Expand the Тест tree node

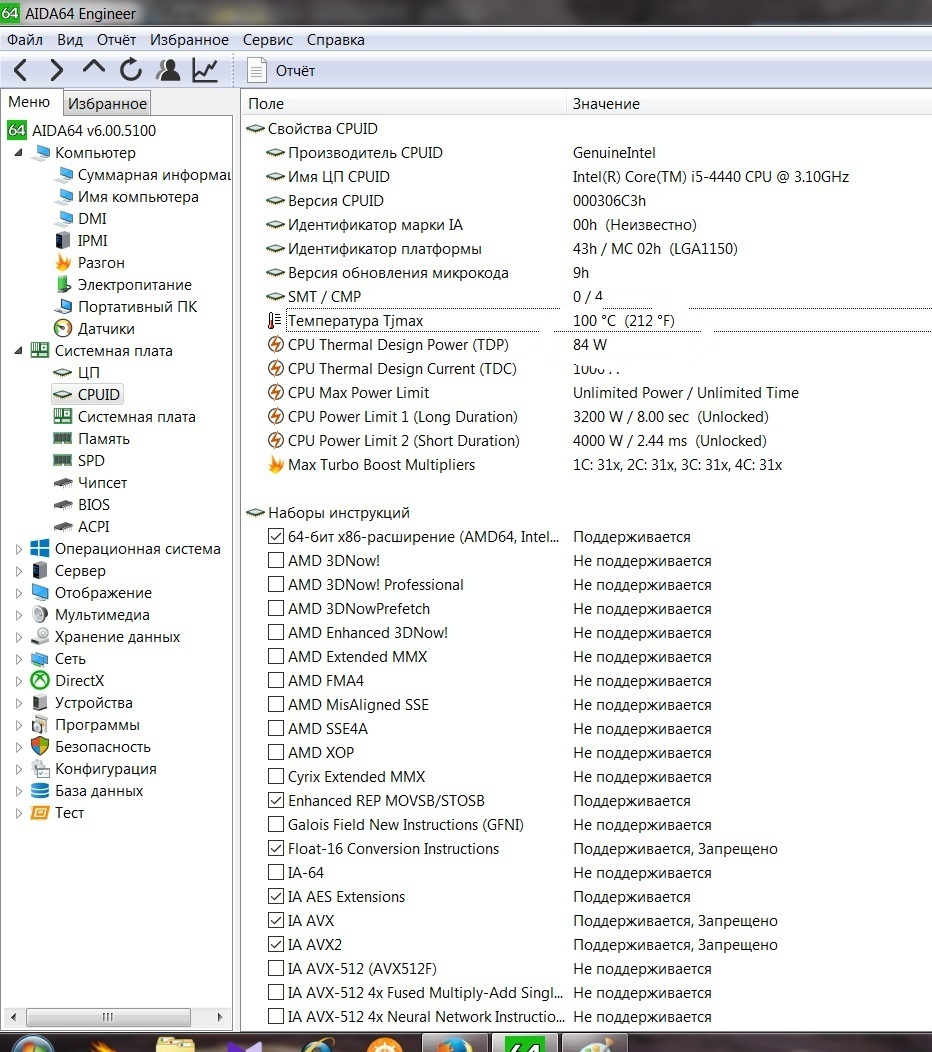pyautogui.click(x=19, y=812)
